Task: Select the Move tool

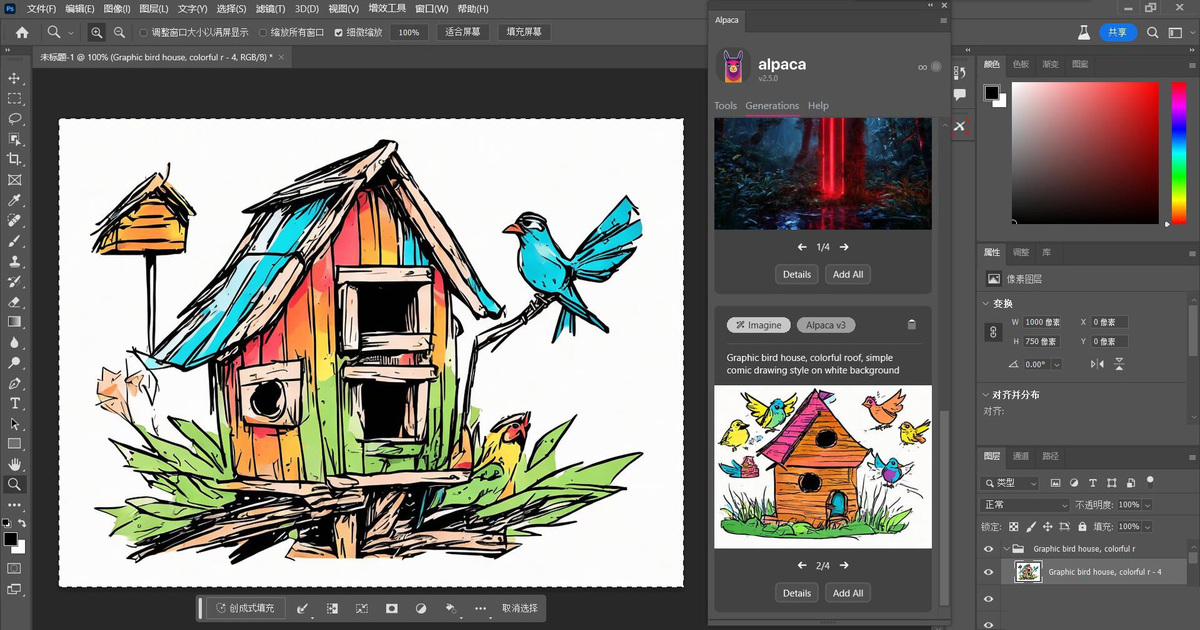Action: click(14, 78)
